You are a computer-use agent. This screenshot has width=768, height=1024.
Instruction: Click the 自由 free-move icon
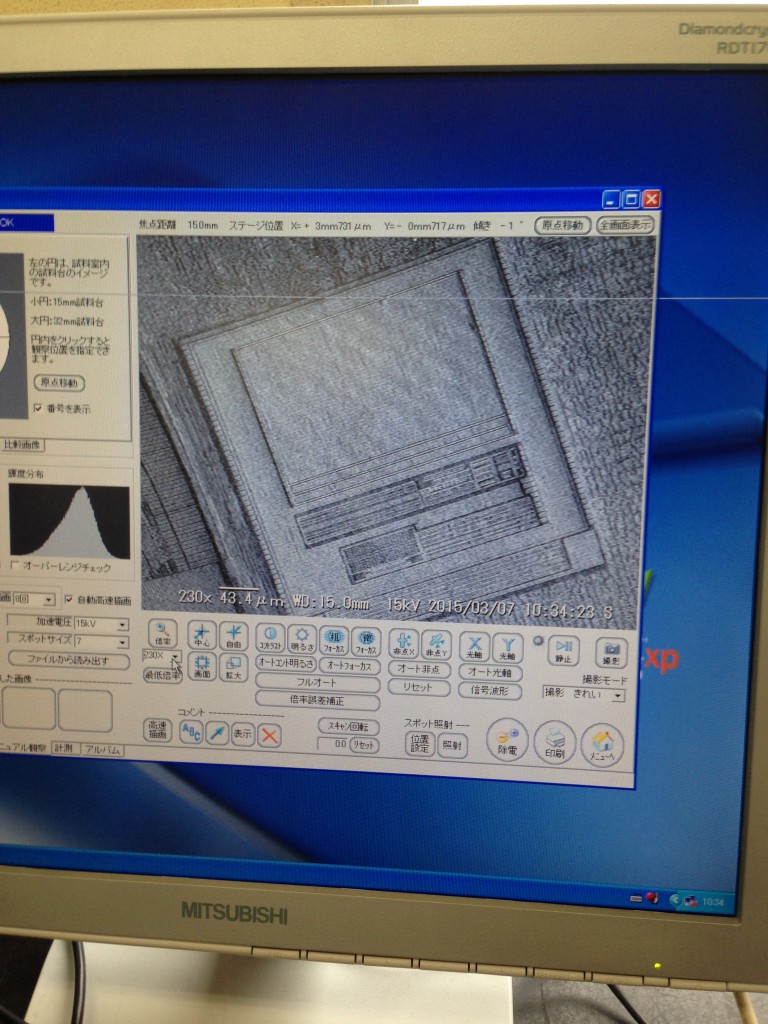(x=233, y=636)
